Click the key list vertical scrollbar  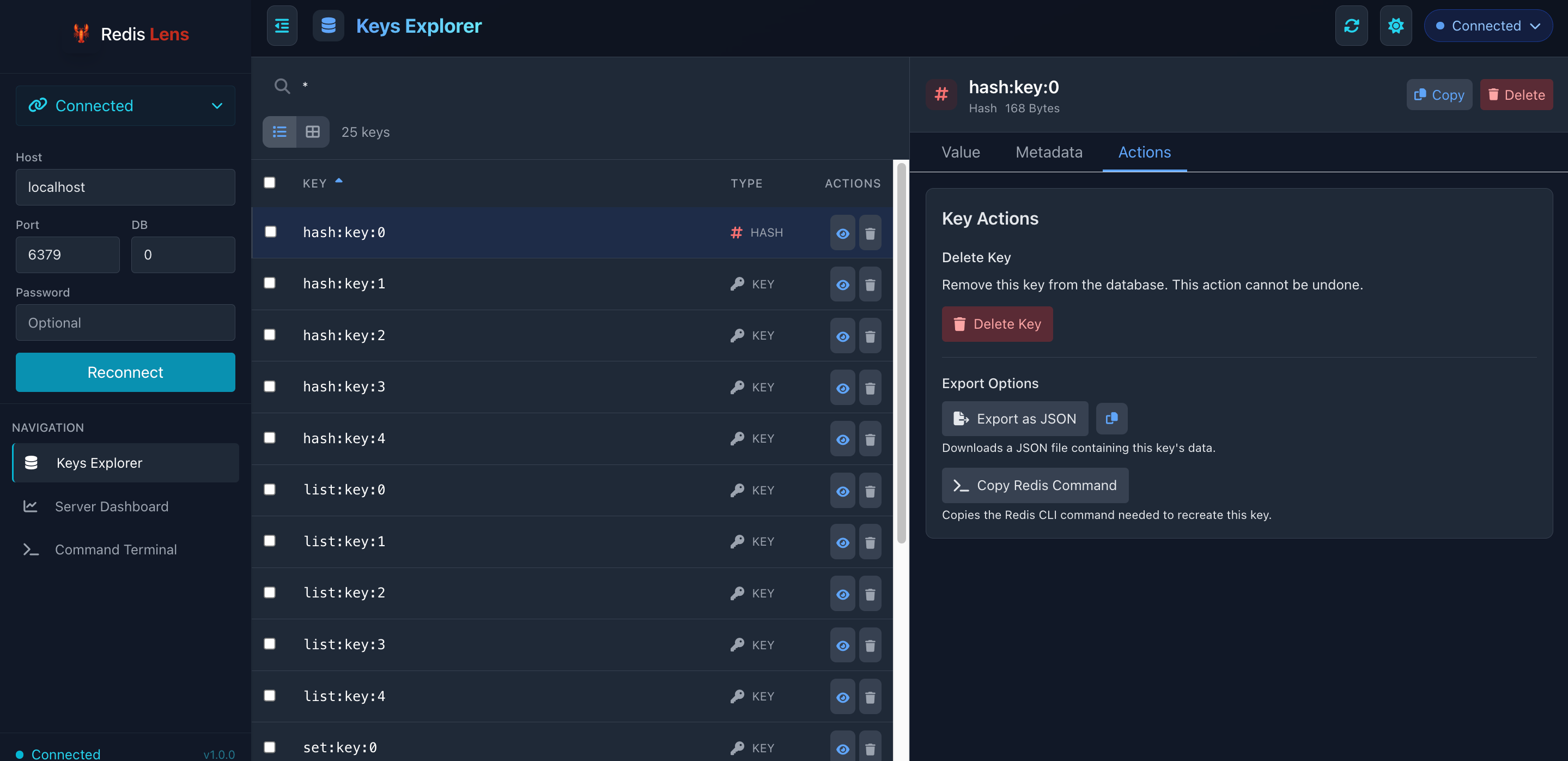[x=902, y=353]
